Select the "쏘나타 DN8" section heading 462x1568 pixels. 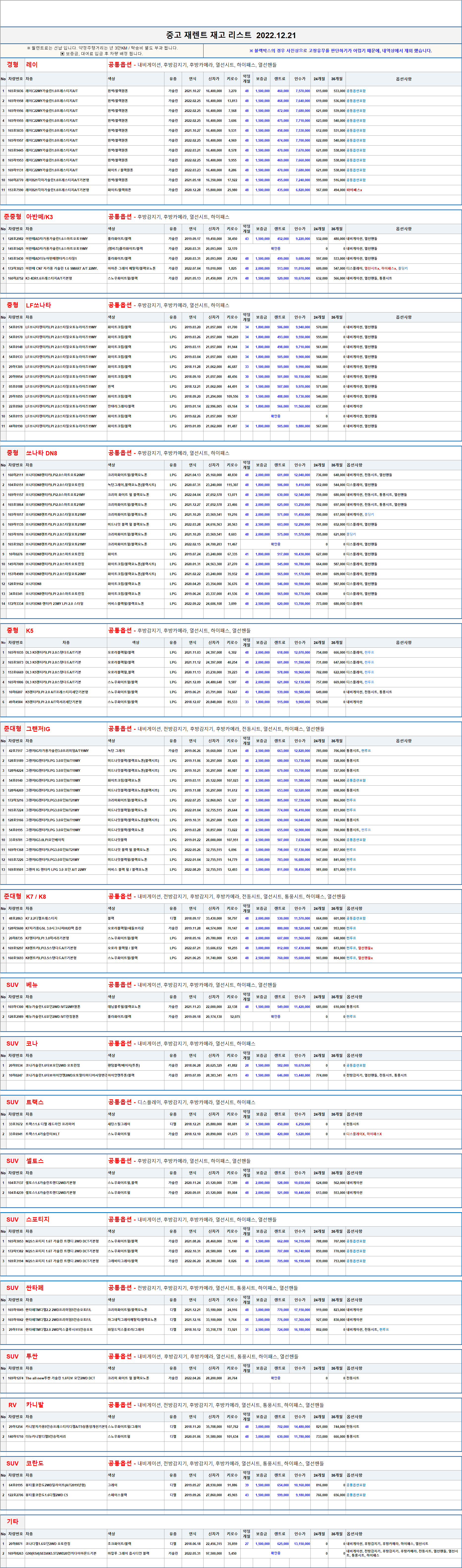coord(41,453)
